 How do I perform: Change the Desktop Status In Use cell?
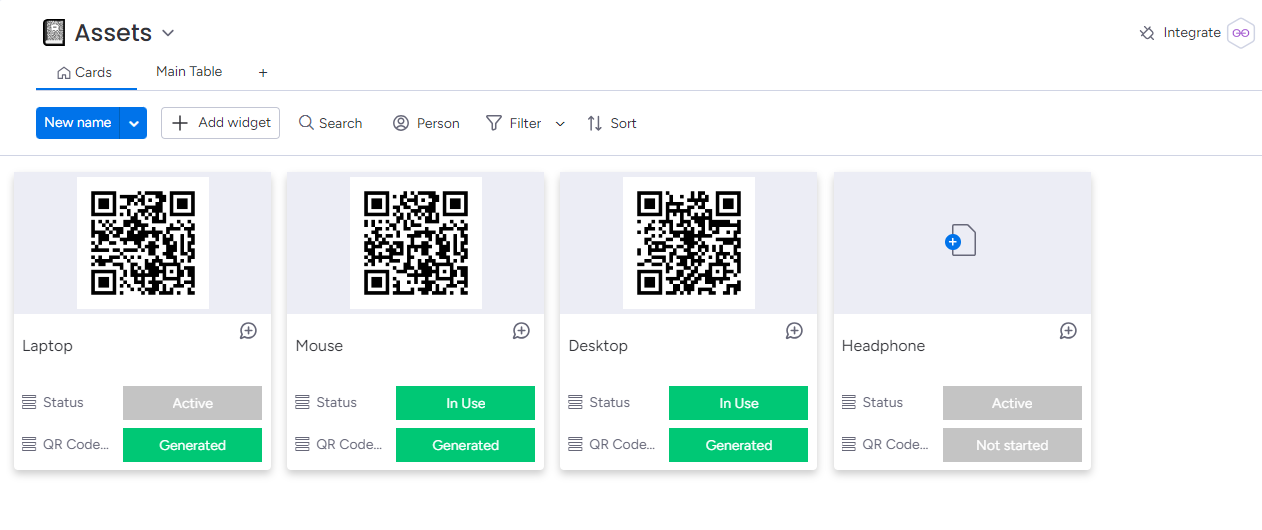click(x=738, y=403)
